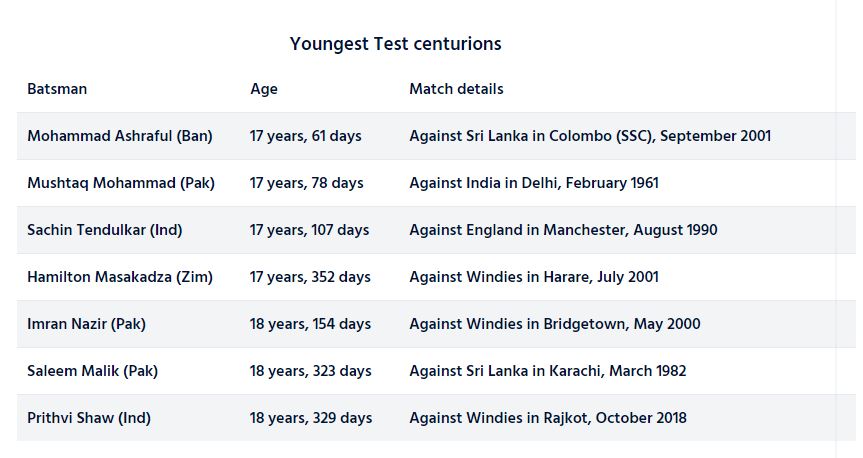This screenshot has height=458, width=863.
Task: Click the Delhi February 1961 match details
Action: (534, 183)
